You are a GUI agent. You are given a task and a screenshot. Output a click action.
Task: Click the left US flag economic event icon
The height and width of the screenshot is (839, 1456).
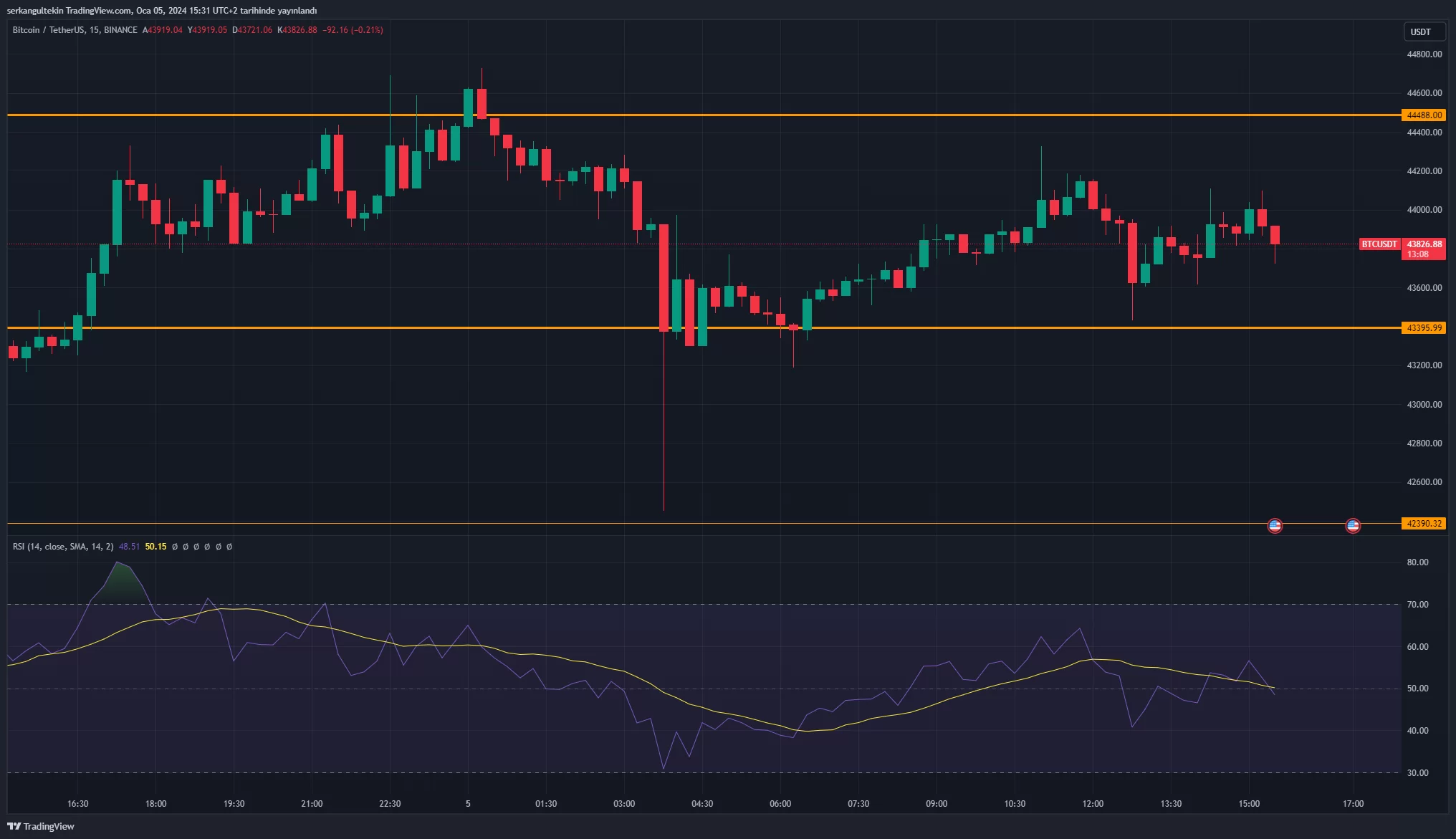(1275, 526)
